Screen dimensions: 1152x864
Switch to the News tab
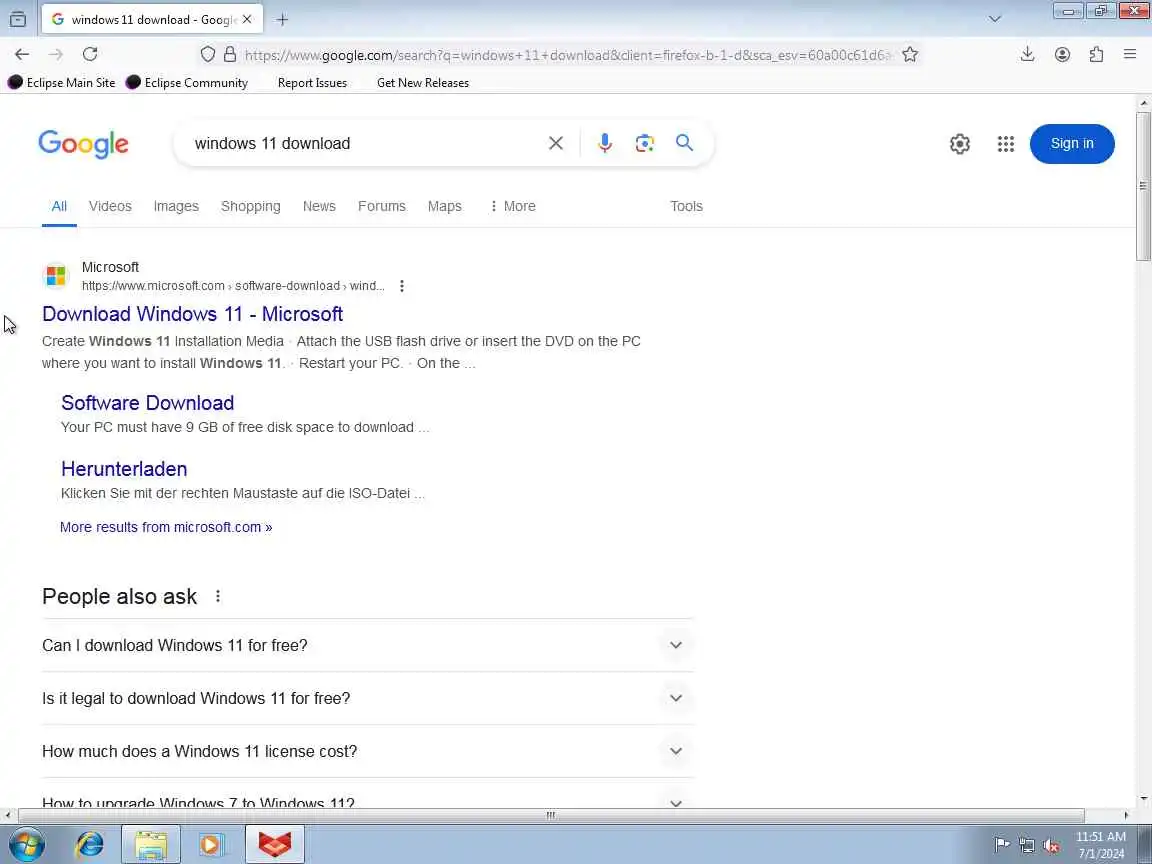[x=319, y=206]
